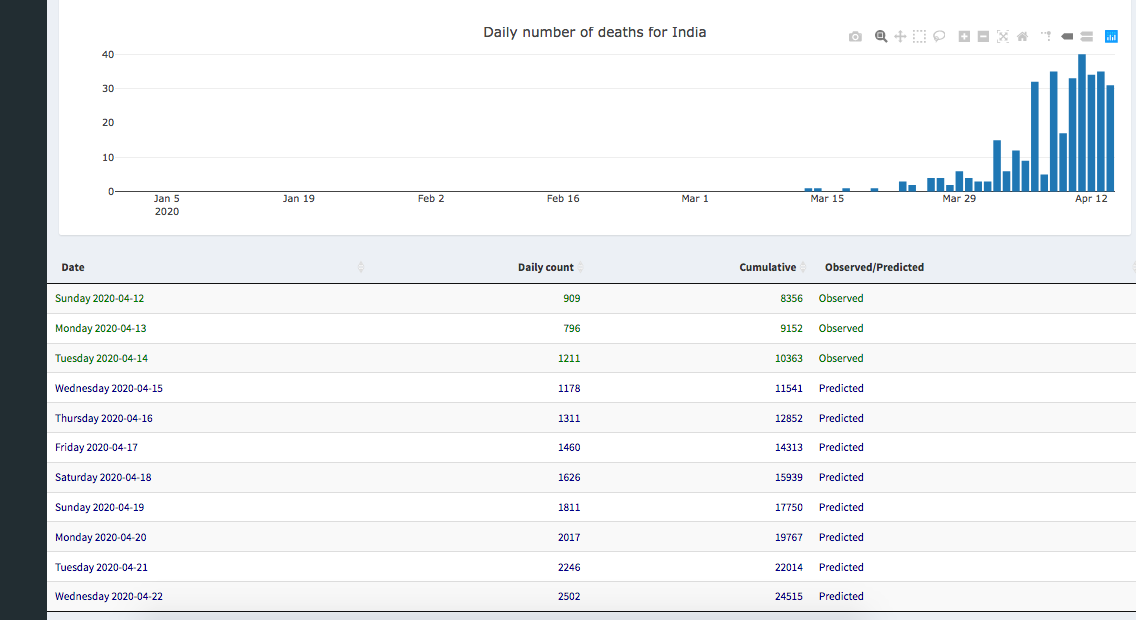1136x620 pixels.
Task: Sort table by Daily count arrows
Action: 580,267
